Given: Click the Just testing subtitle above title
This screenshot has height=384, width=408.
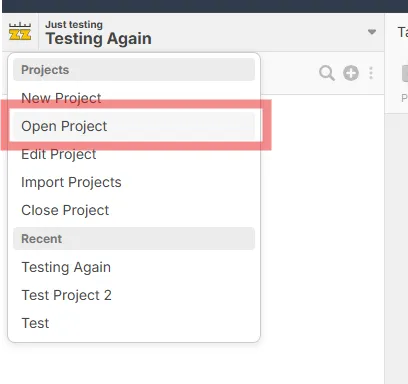Looking at the screenshot, I should click(74, 25).
